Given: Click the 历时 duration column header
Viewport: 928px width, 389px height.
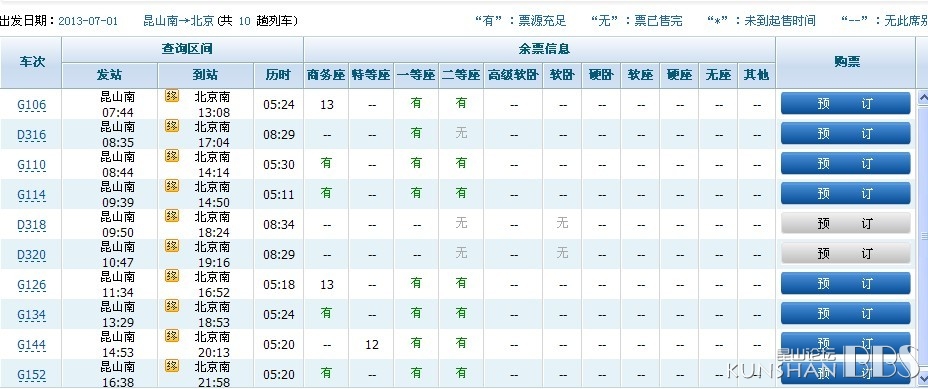Looking at the screenshot, I should [x=278, y=76].
